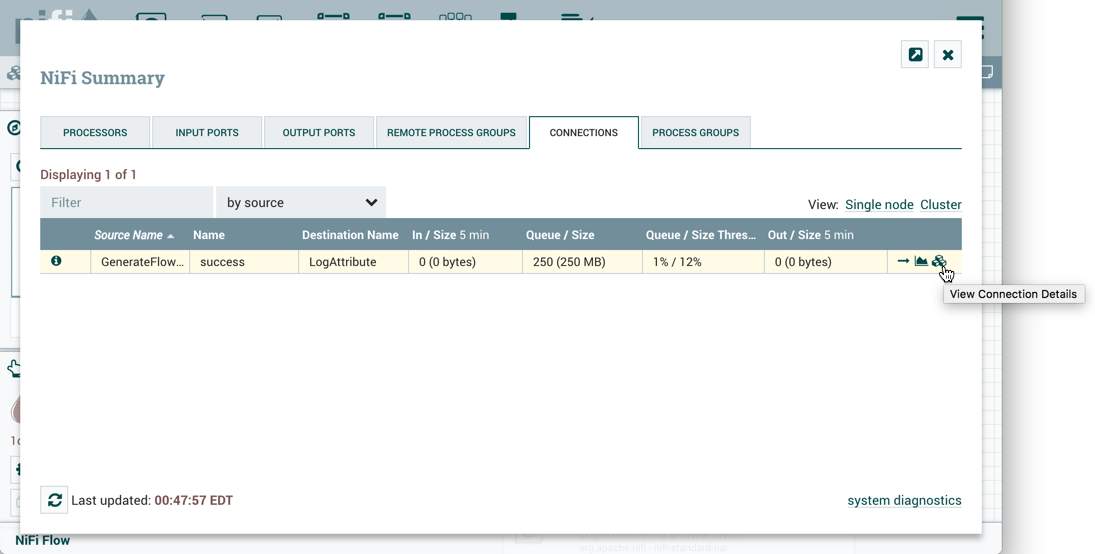Click the Go To connection arrow icon
The height and width of the screenshot is (554, 1095).
pyautogui.click(x=903, y=262)
